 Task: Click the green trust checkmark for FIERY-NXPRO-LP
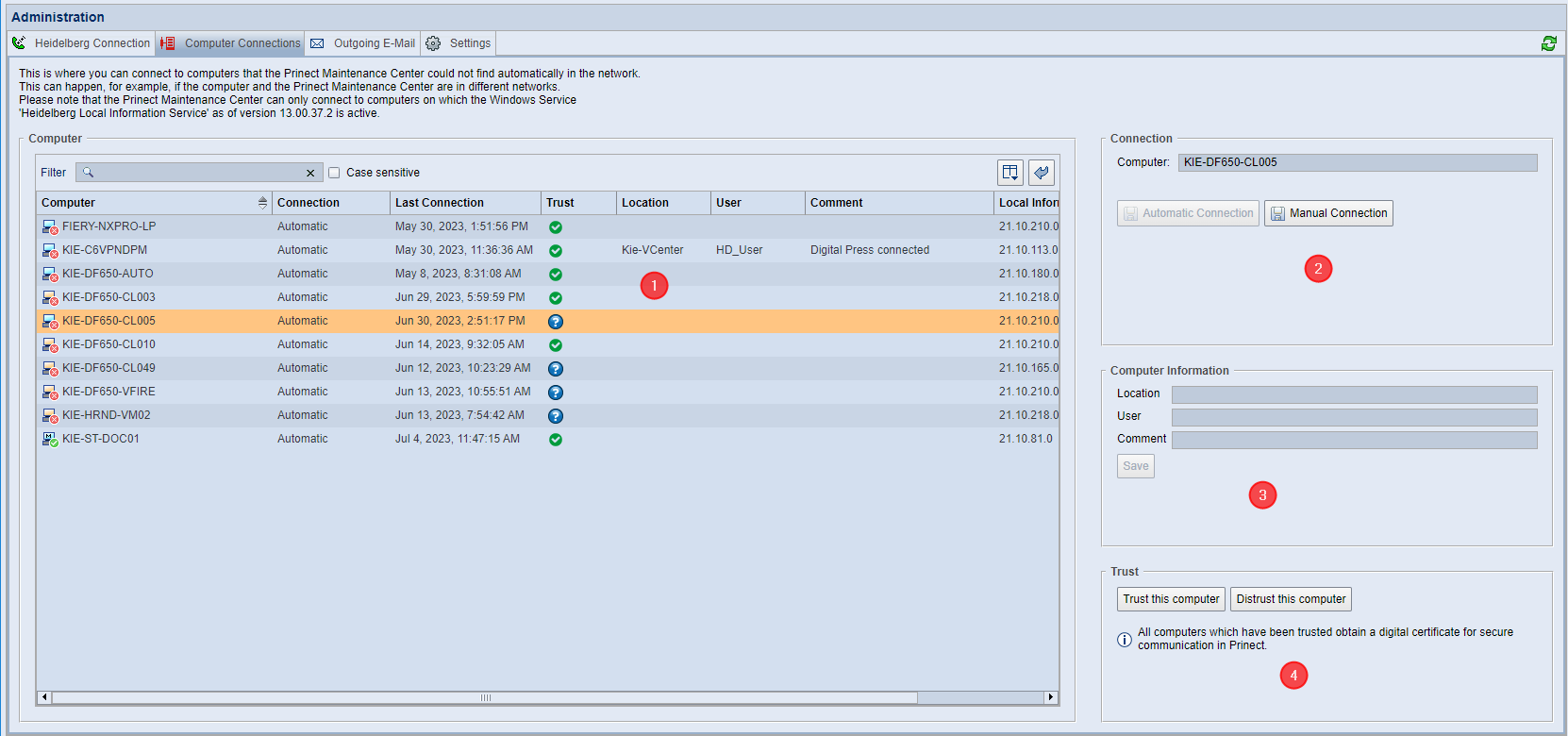click(x=556, y=227)
